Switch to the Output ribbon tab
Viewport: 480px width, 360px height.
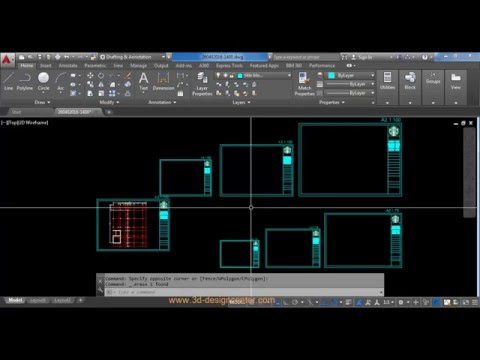(161, 66)
